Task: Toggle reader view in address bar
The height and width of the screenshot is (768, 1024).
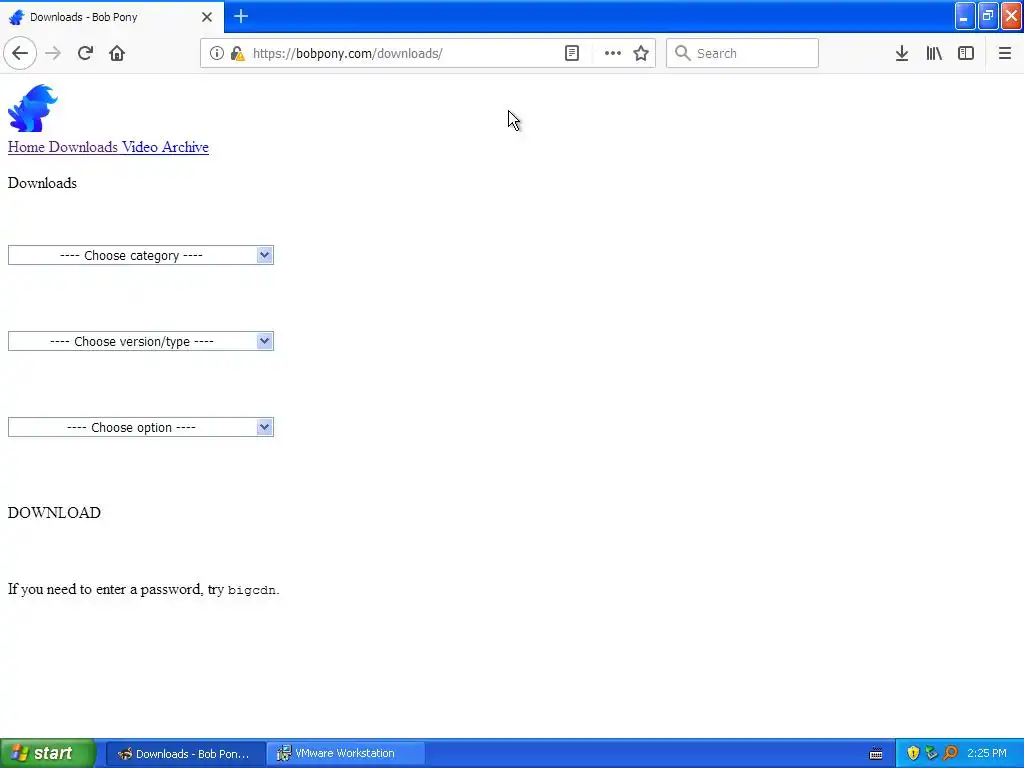Action: 571,54
